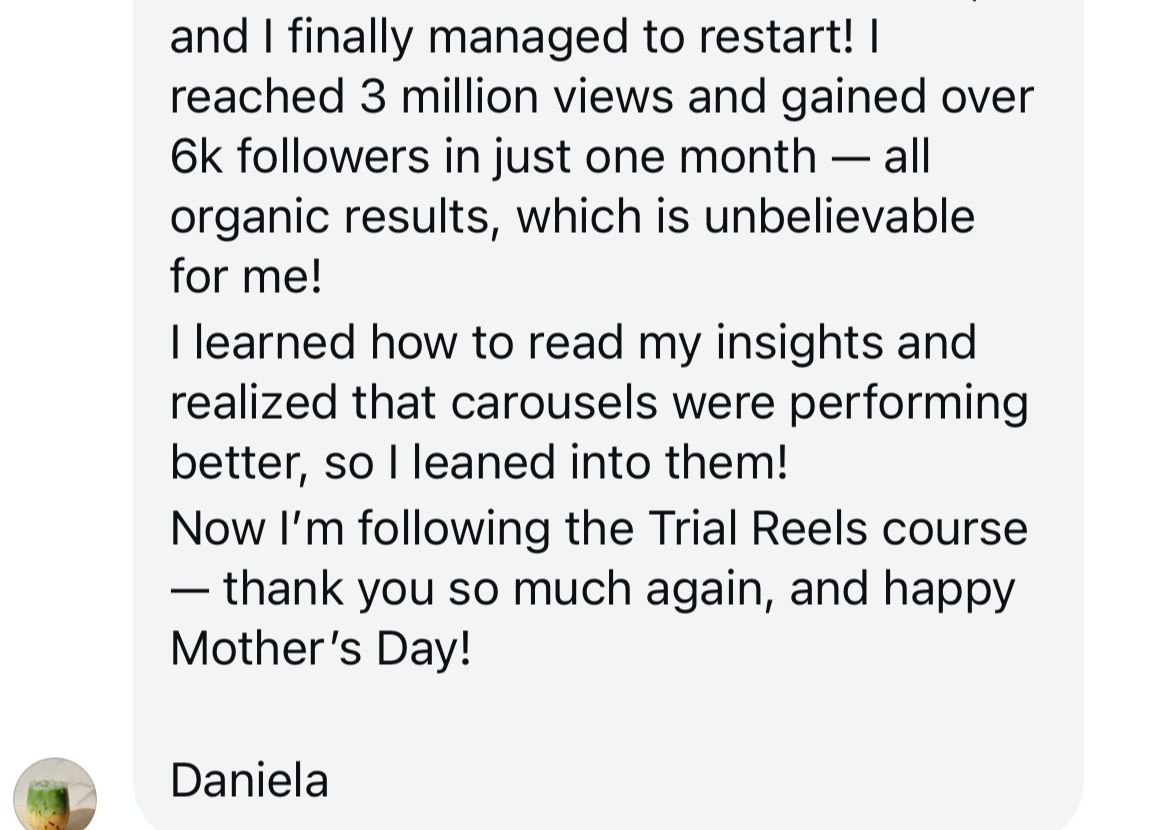Click the signature name Daniela
This screenshot has height=830, width=1172.
(x=249, y=781)
